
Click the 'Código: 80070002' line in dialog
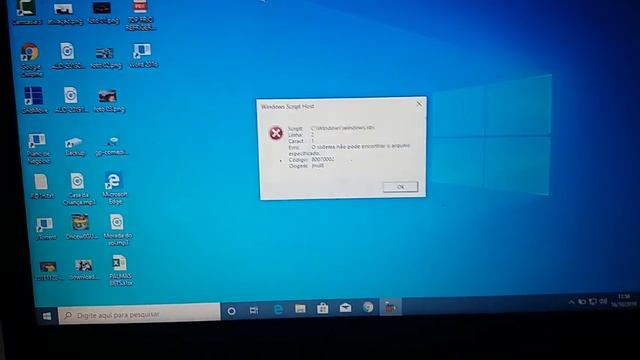click(x=311, y=160)
